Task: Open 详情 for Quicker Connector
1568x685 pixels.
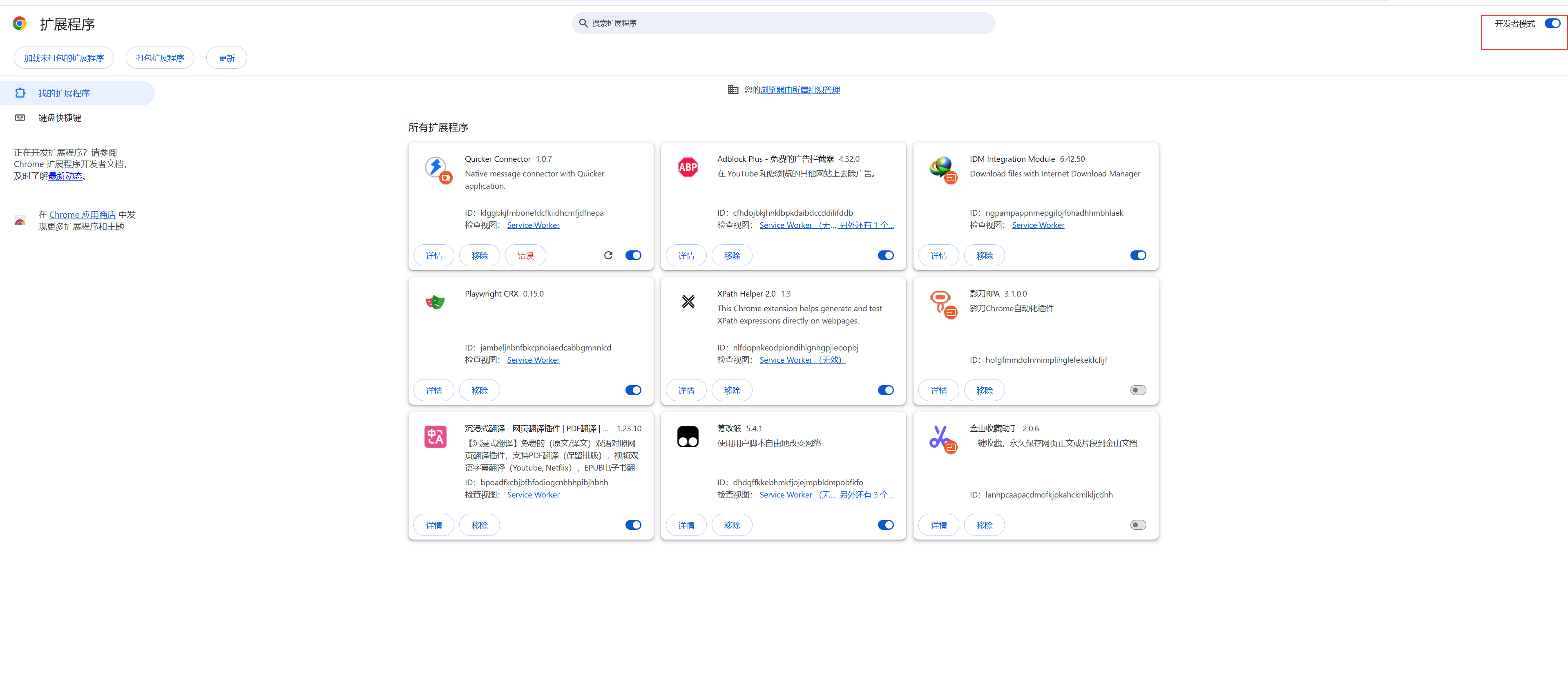Action: pos(434,256)
